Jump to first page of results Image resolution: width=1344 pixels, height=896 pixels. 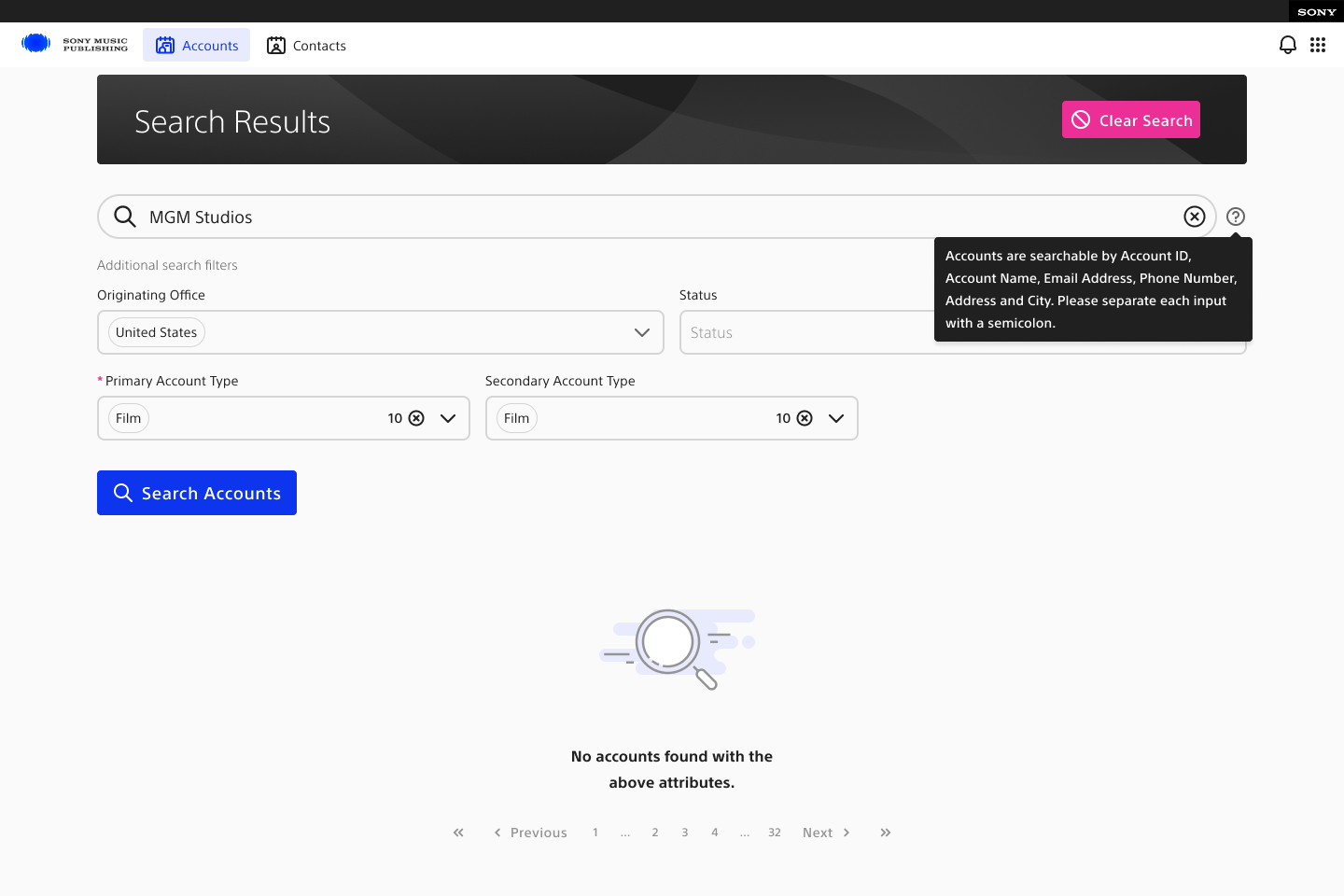[458, 833]
